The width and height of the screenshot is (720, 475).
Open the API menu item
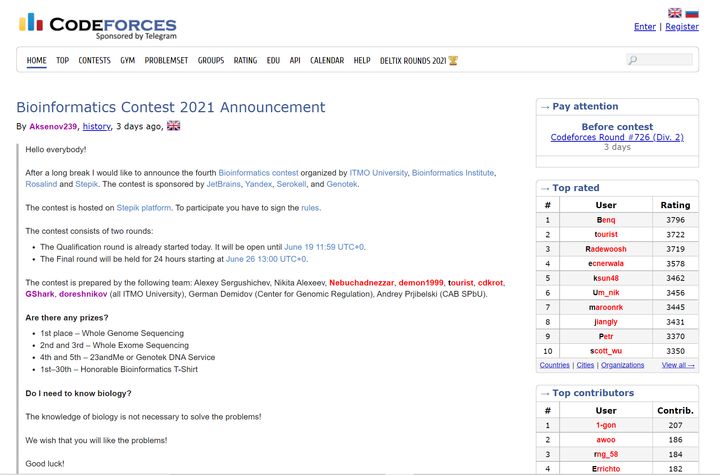click(x=295, y=60)
